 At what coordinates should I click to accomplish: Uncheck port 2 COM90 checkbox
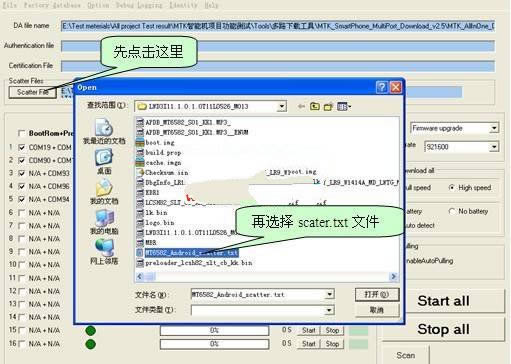[x=22, y=160]
